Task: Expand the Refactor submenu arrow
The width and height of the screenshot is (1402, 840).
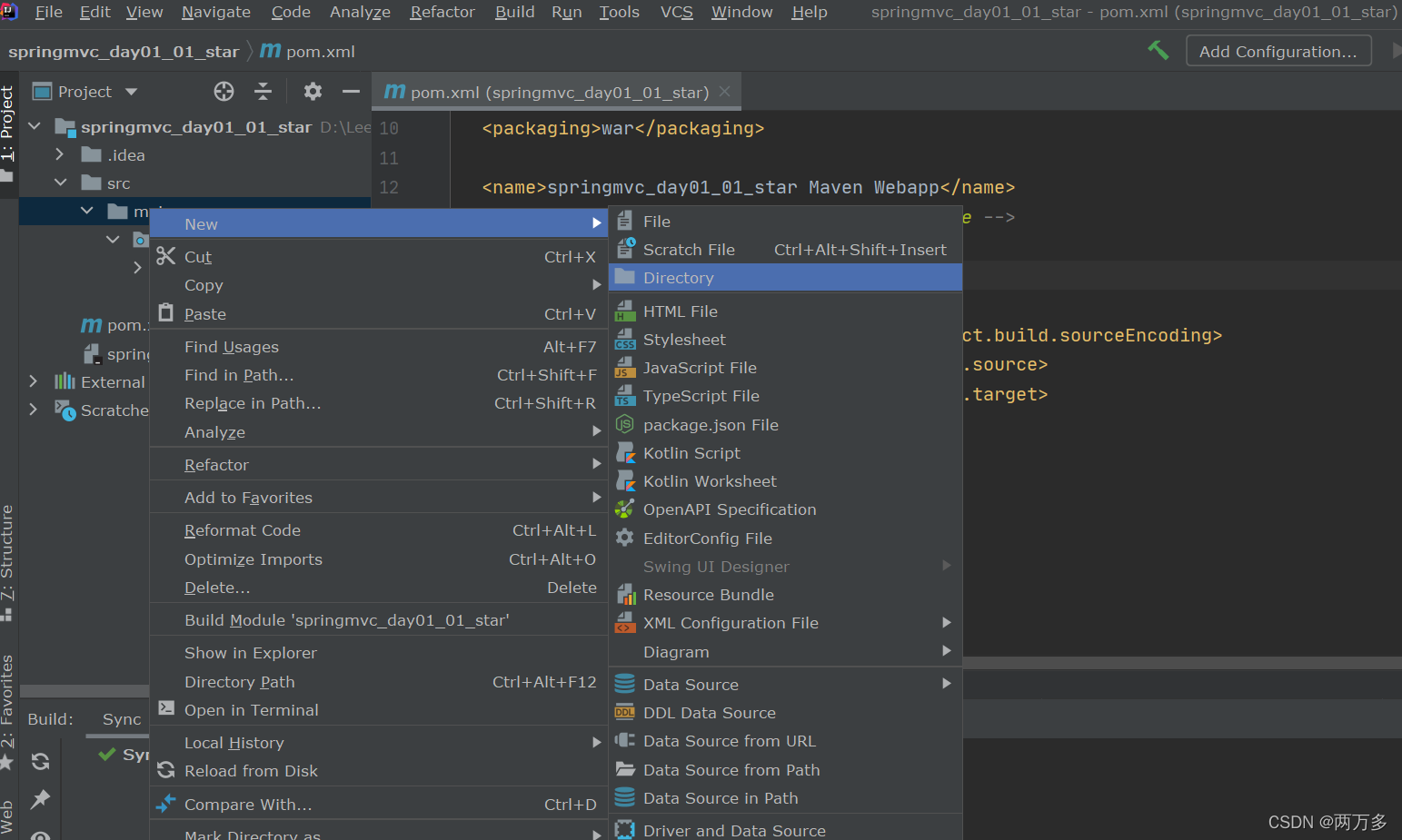Action: 596,464
